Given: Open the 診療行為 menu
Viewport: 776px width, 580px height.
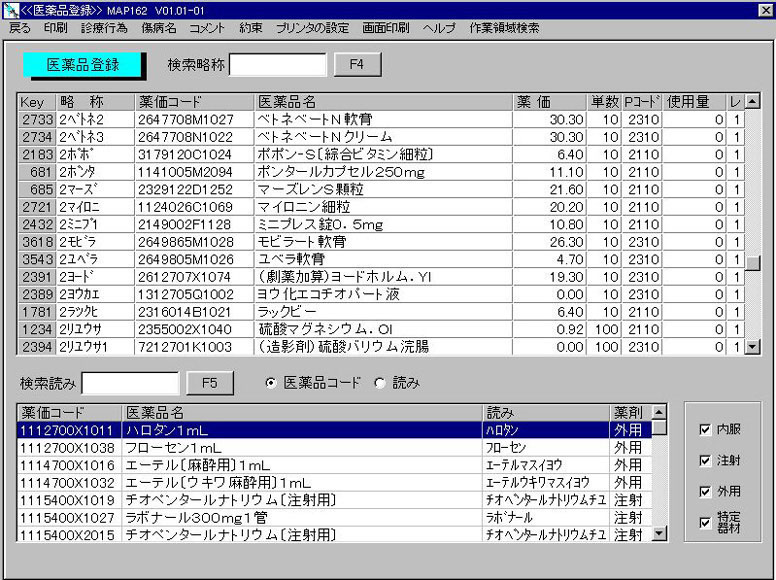Looking at the screenshot, I should [x=103, y=28].
